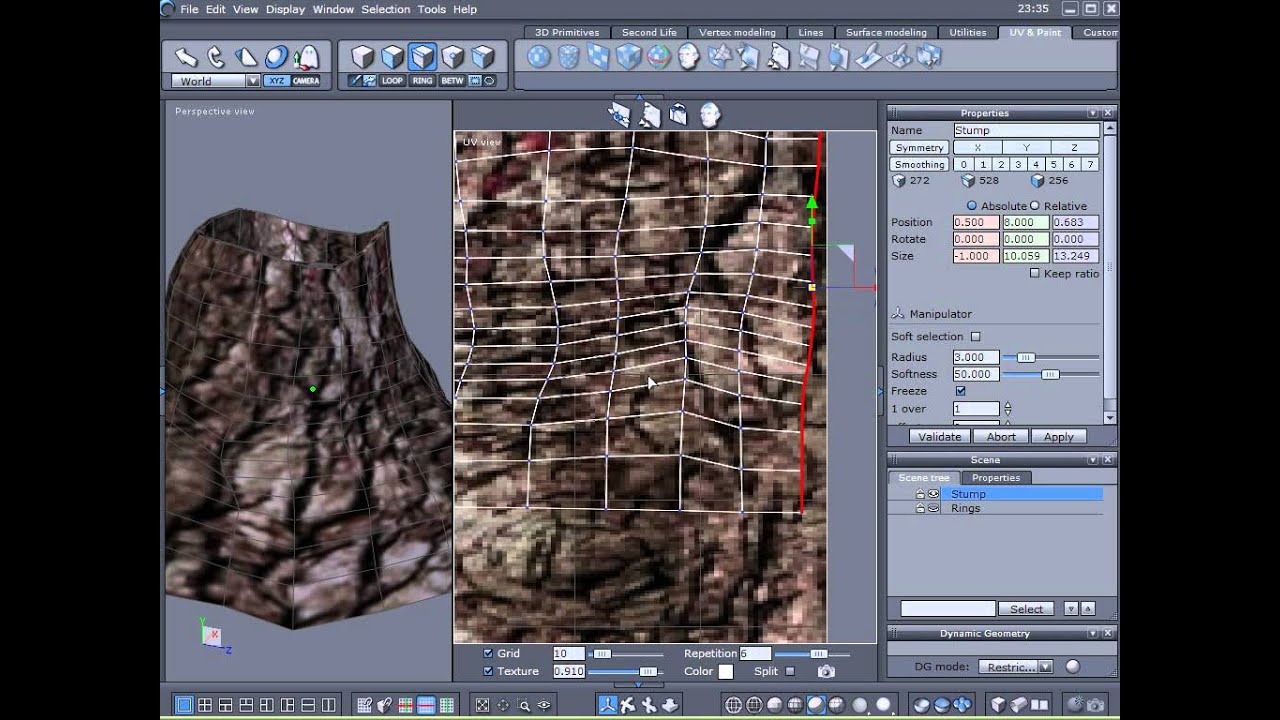Collapse the Dynamic Geometry panel with arrow
Viewport: 1280px width, 720px height.
tap(1092, 634)
